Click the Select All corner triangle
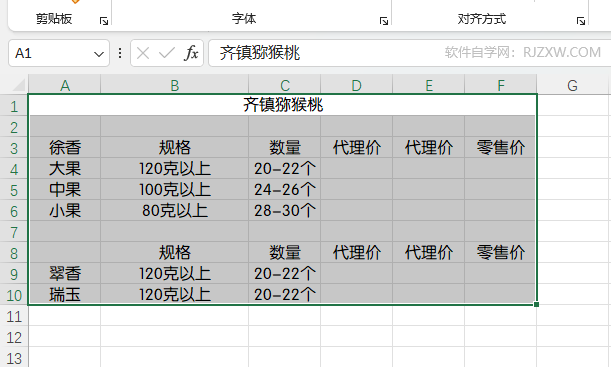This screenshot has width=611, height=367. coord(19,85)
